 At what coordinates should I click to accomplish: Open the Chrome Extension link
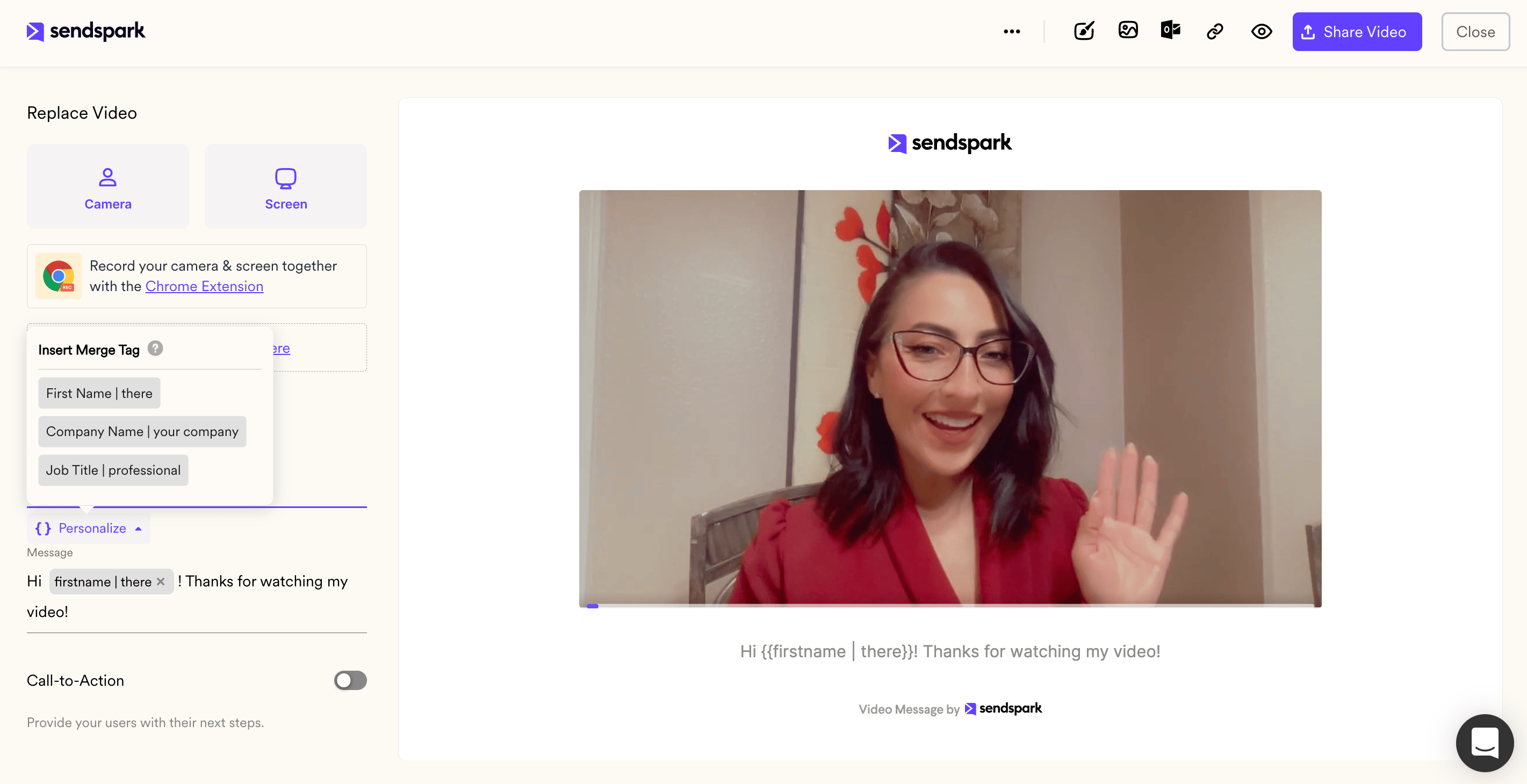pyautogui.click(x=204, y=286)
